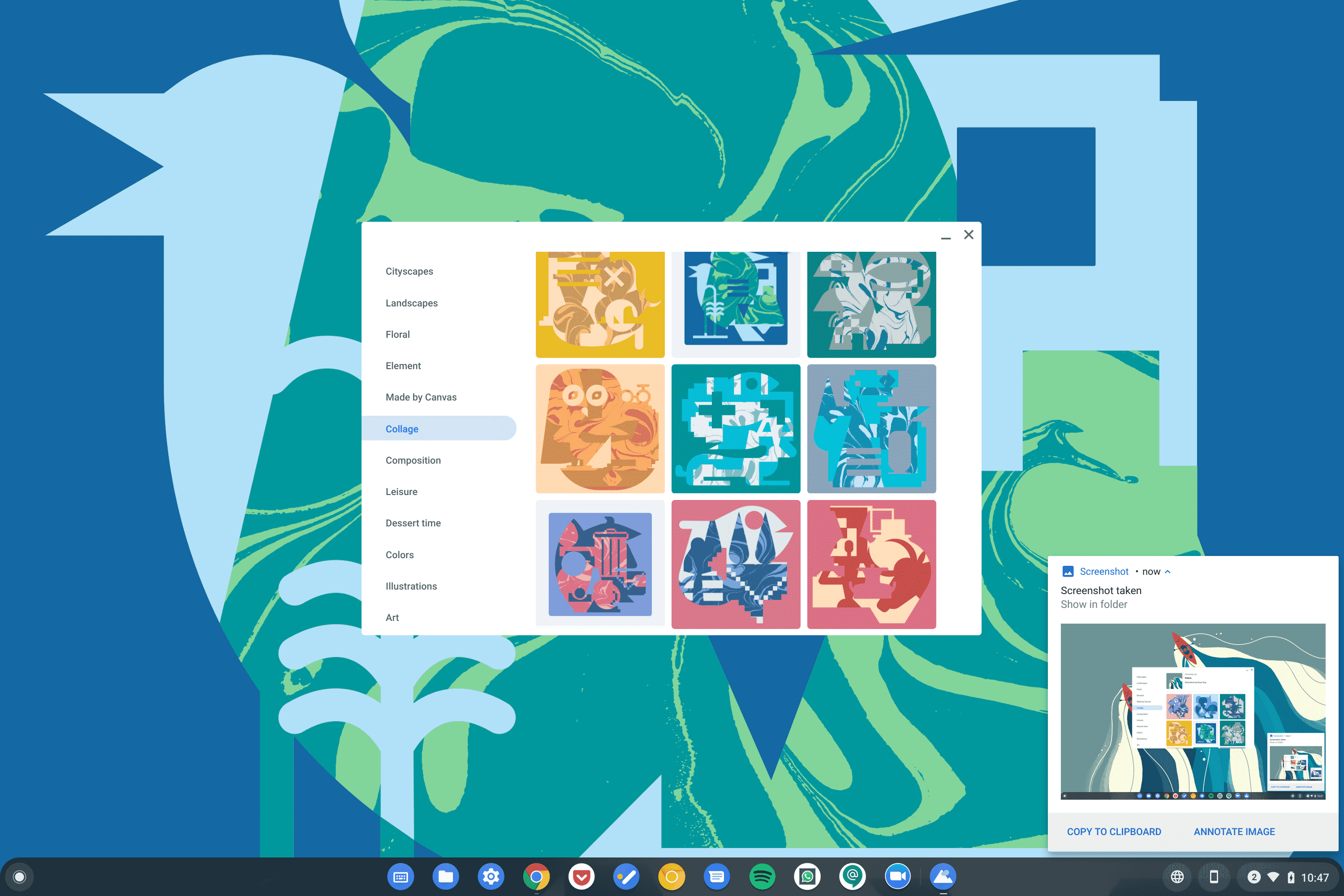Click COPY TO CLIPBOARD on the notification
This screenshot has height=896, width=1344.
pyautogui.click(x=1114, y=831)
